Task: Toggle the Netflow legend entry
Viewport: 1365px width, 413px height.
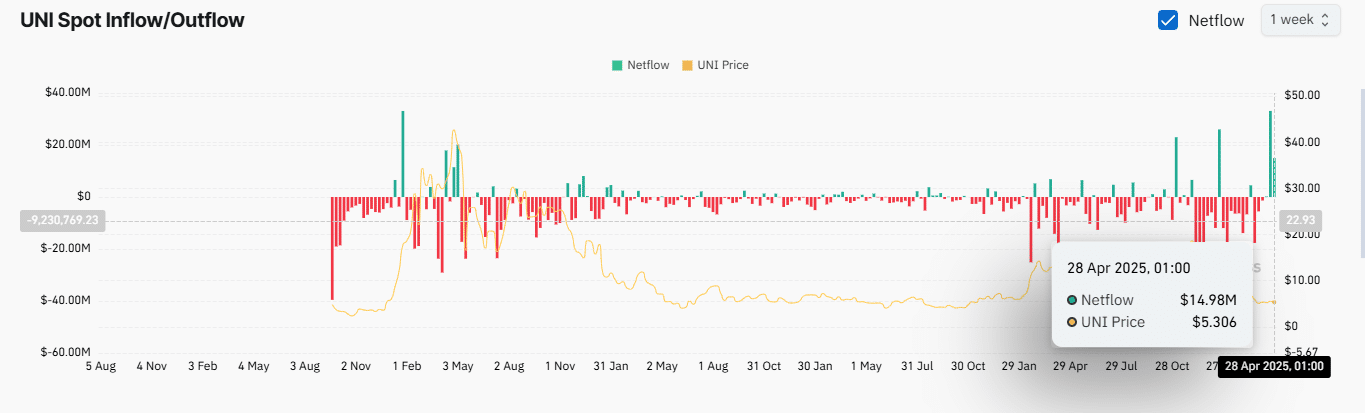Action: (x=641, y=65)
